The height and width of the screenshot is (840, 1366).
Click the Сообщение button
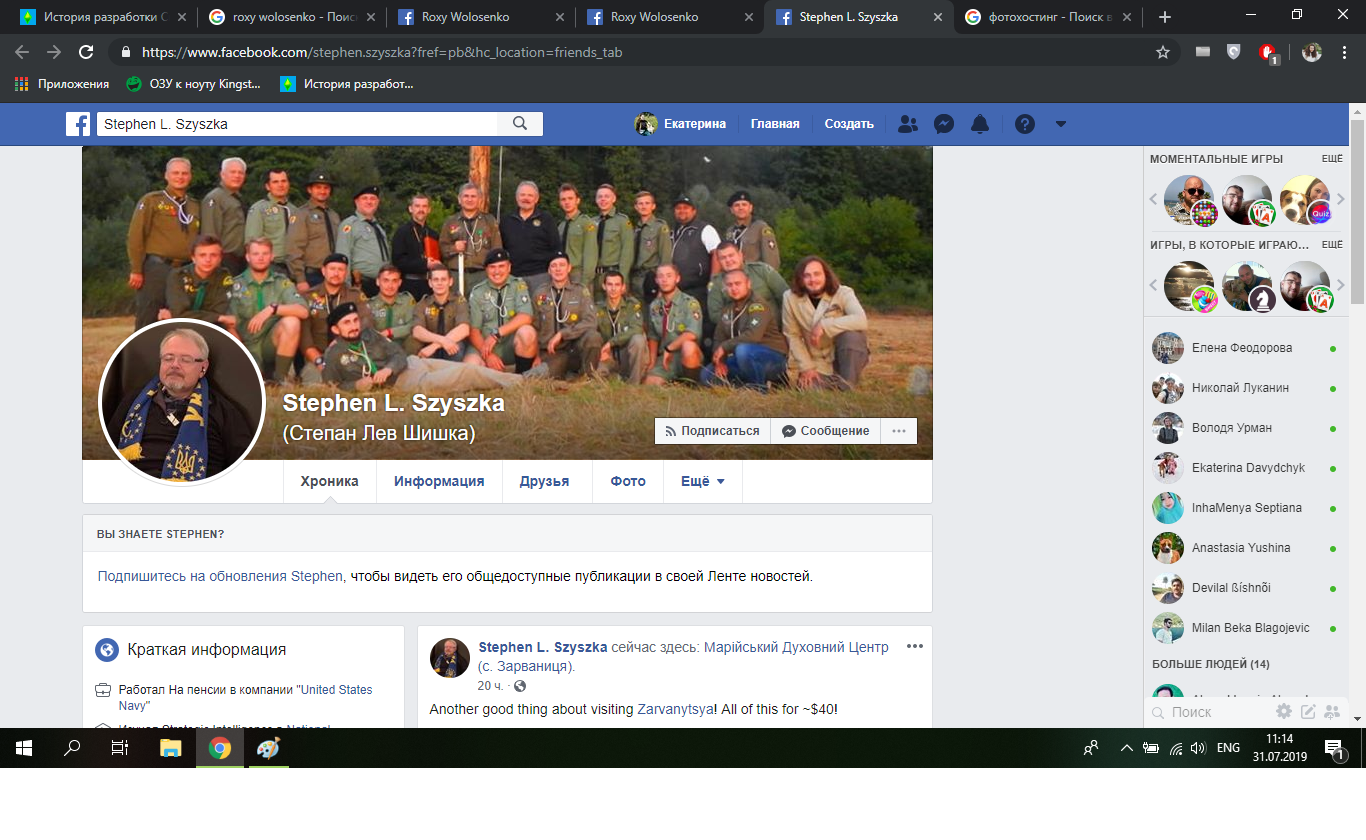point(825,431)
